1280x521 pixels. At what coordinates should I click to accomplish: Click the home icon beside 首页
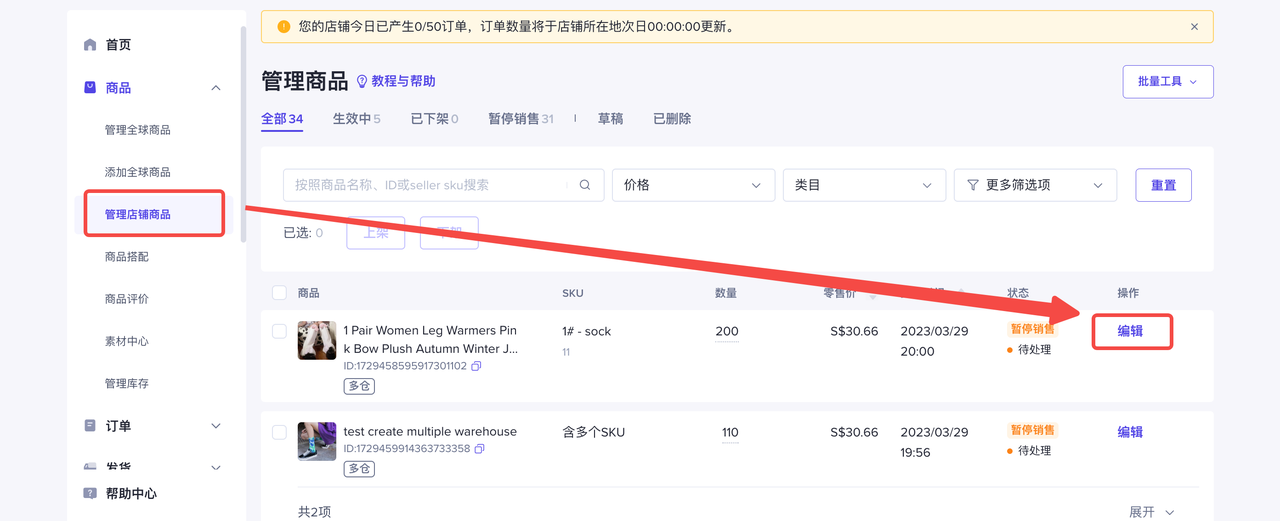[x=90, y=45]
